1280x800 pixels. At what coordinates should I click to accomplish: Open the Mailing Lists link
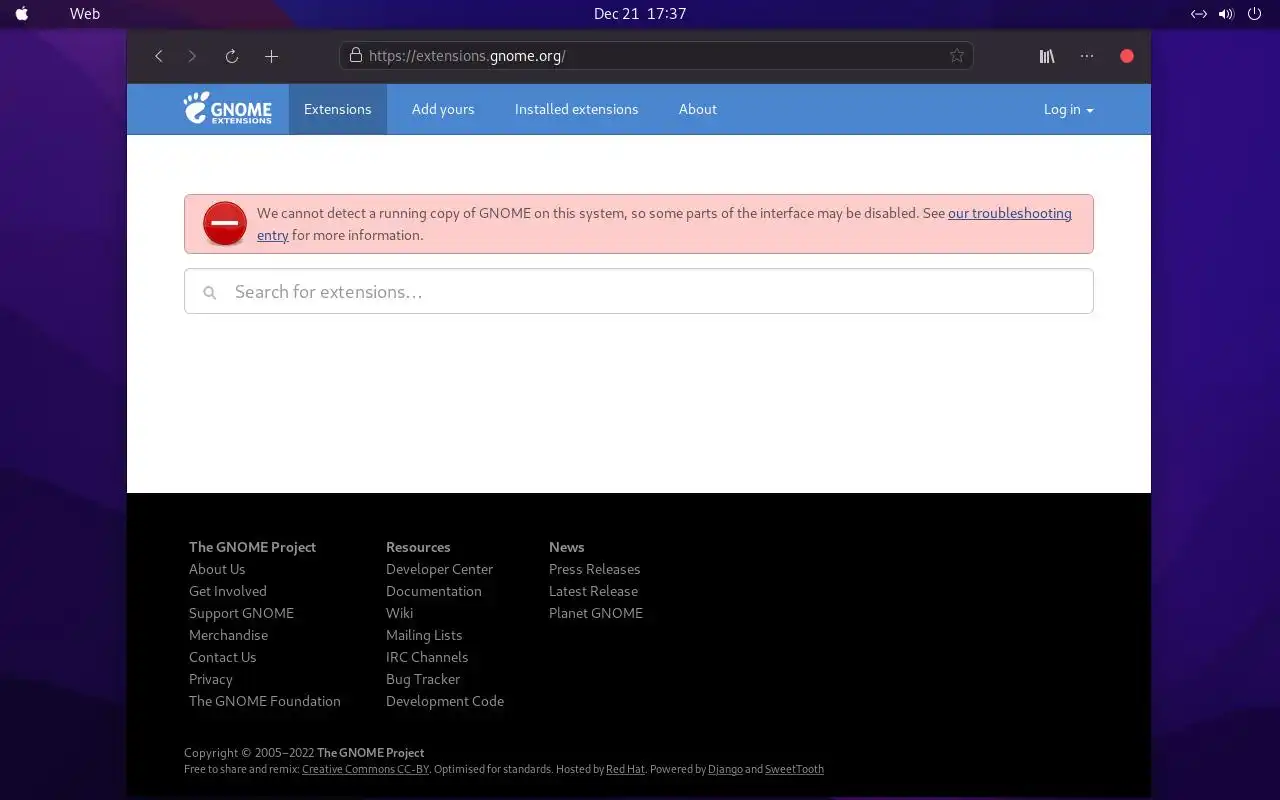click(x=424, y=635)
